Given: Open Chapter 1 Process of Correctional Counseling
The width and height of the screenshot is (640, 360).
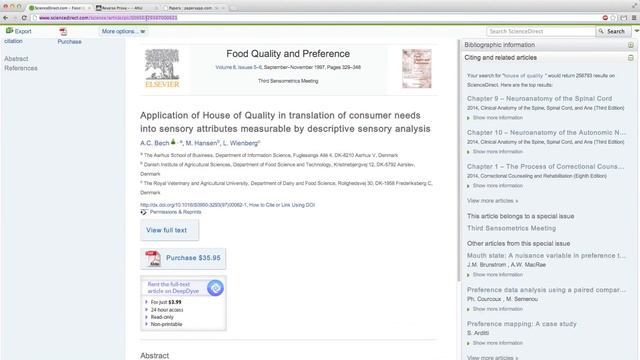Looking at the screenshot, I should pos(545,167).
